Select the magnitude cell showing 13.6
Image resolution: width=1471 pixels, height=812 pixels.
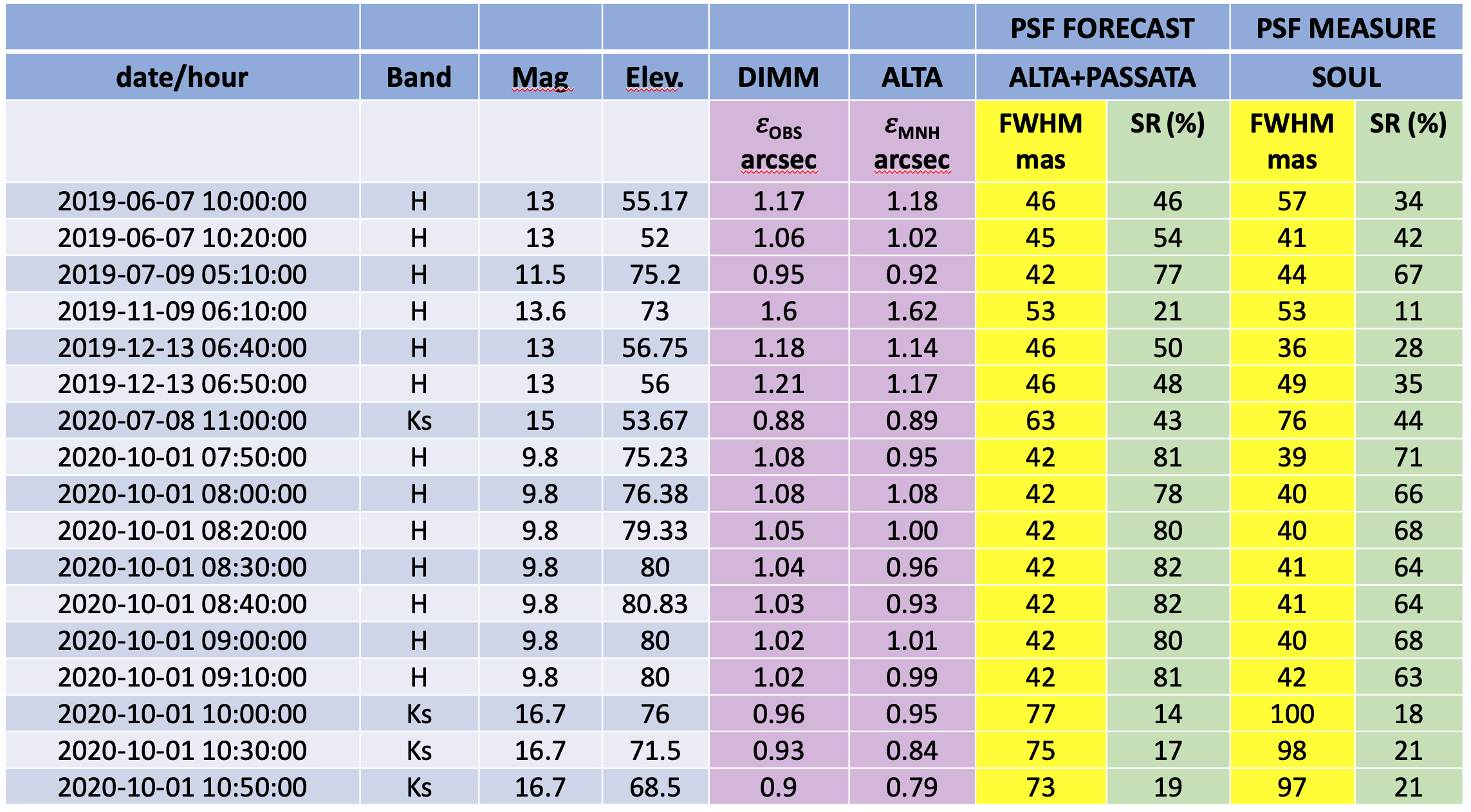[540, 311]
